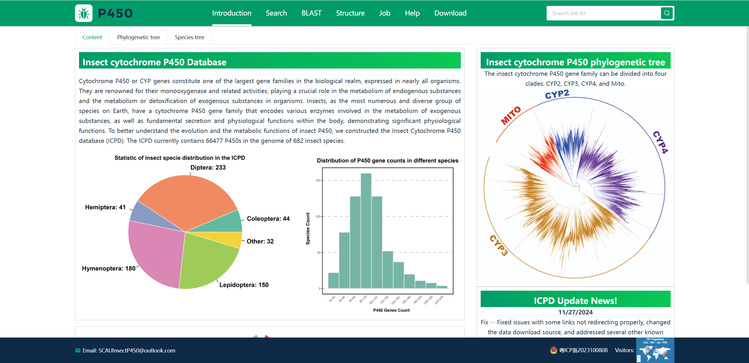Screen dimensions: 749x363
Task: Switch to the Phylogenetic tree tab
Action: pyautogui.click(x=139, y=37)
